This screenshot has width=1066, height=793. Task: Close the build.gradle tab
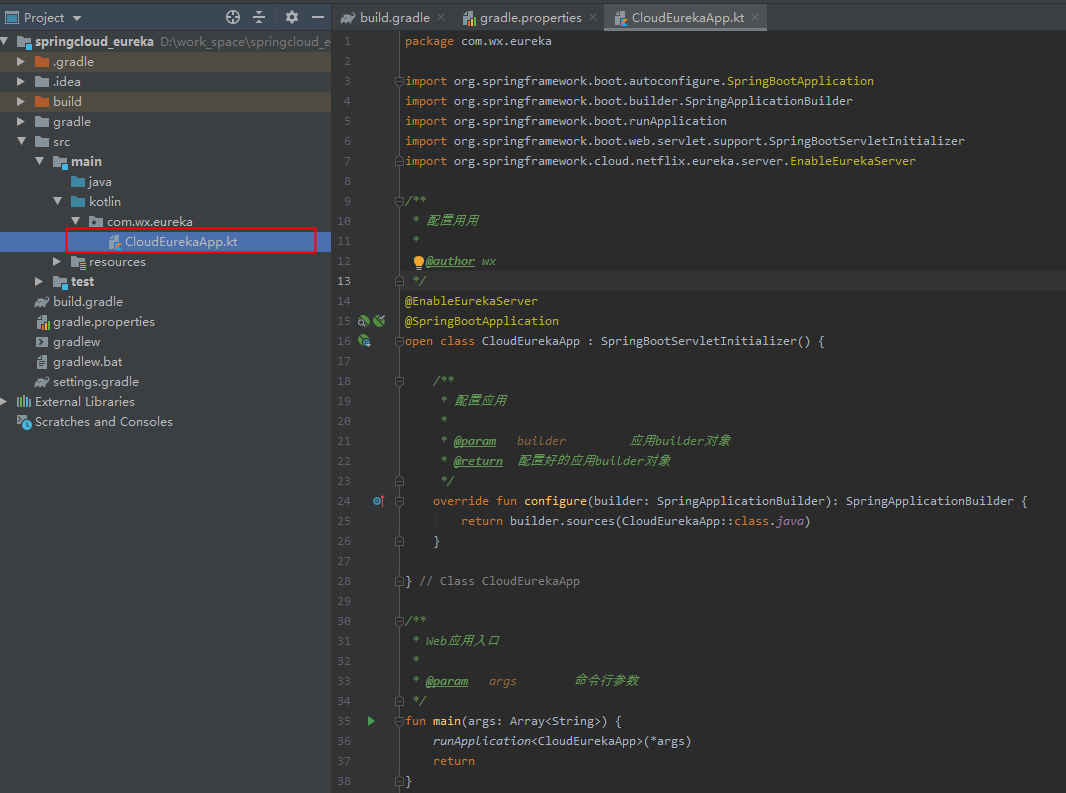[x=441, y=18]
